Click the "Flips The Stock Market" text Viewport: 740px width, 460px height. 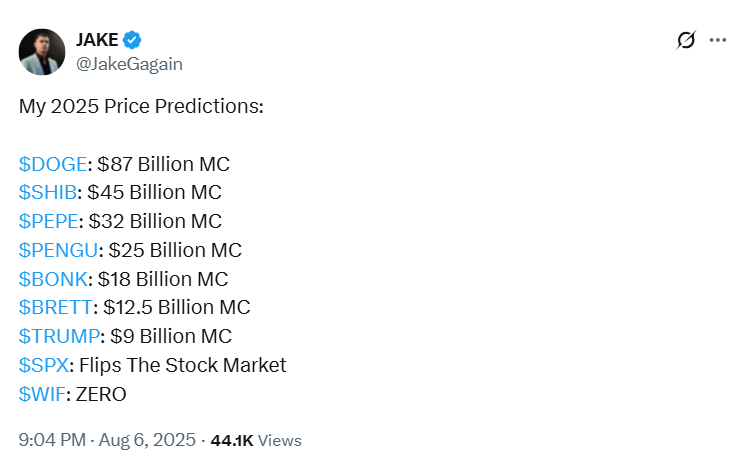pyautogui.click(x=182, y=365)
